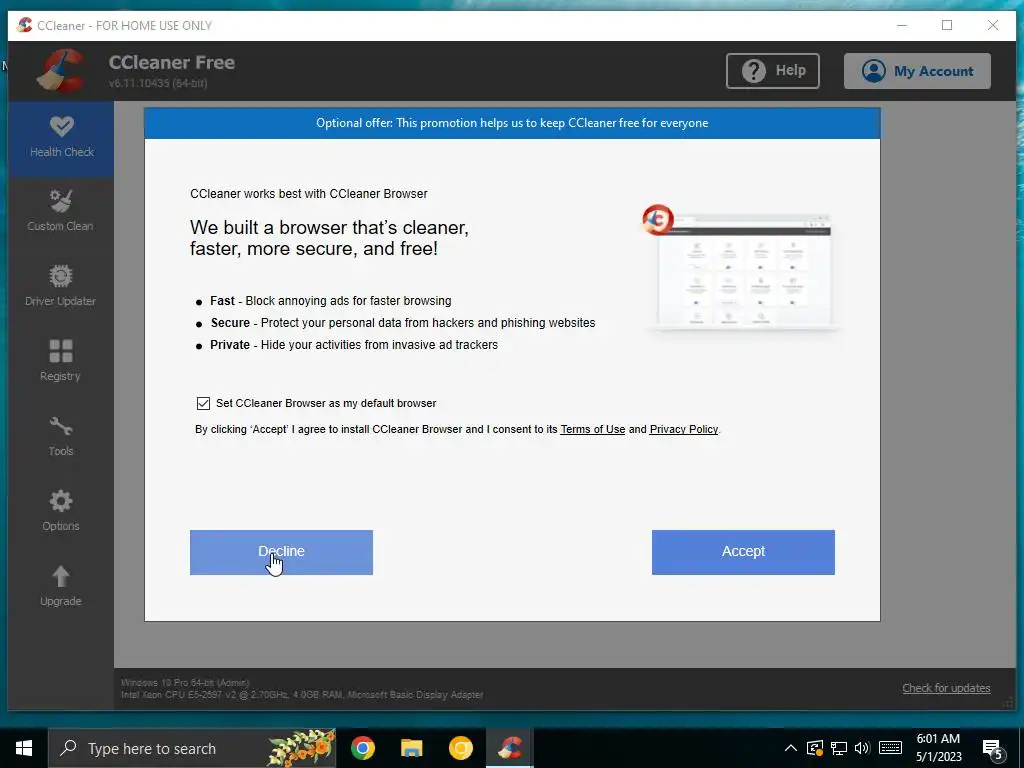
Task: Click the security tray icon
Action: pos(814,748)
